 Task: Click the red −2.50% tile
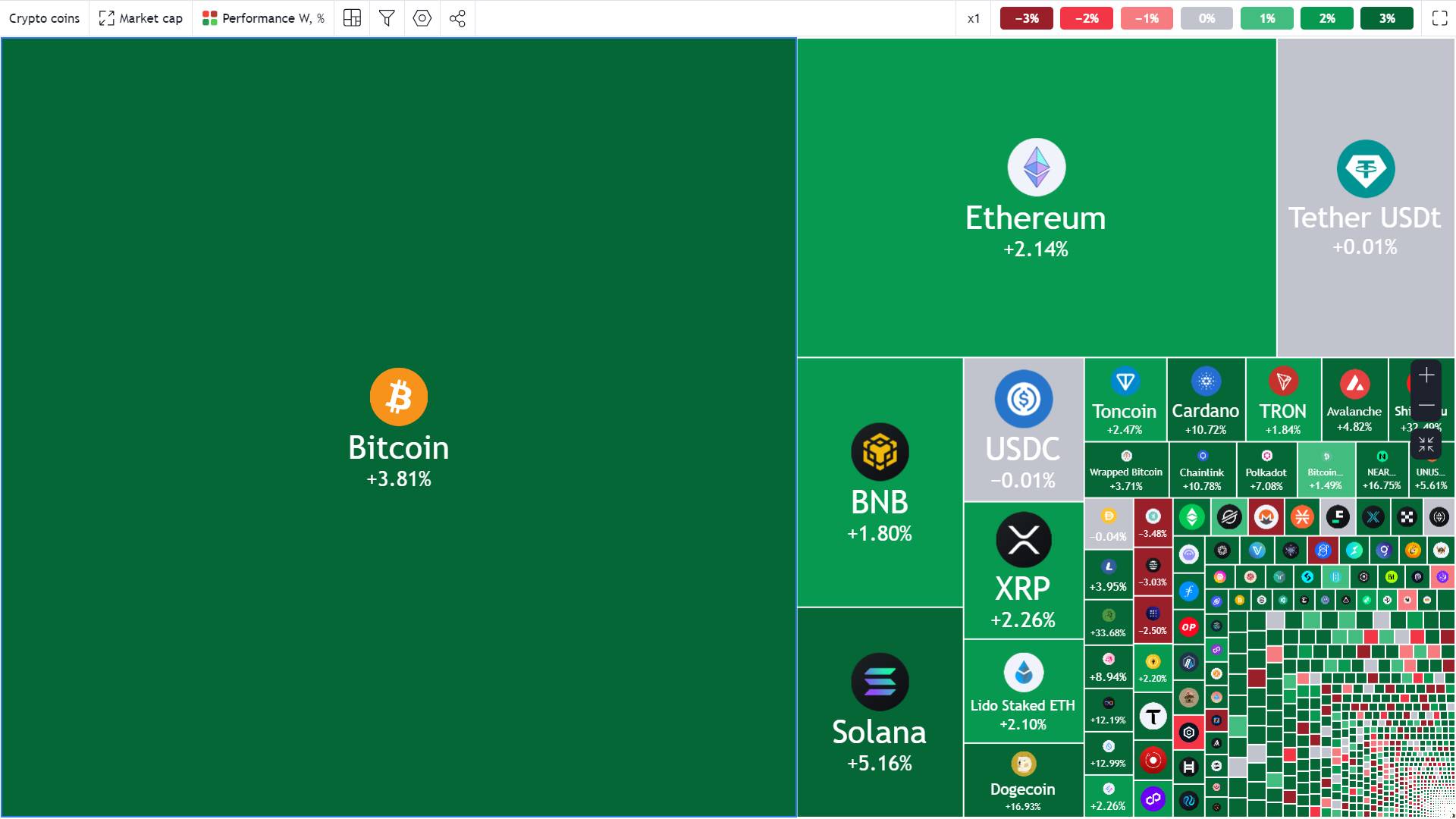pos(1153,620)
